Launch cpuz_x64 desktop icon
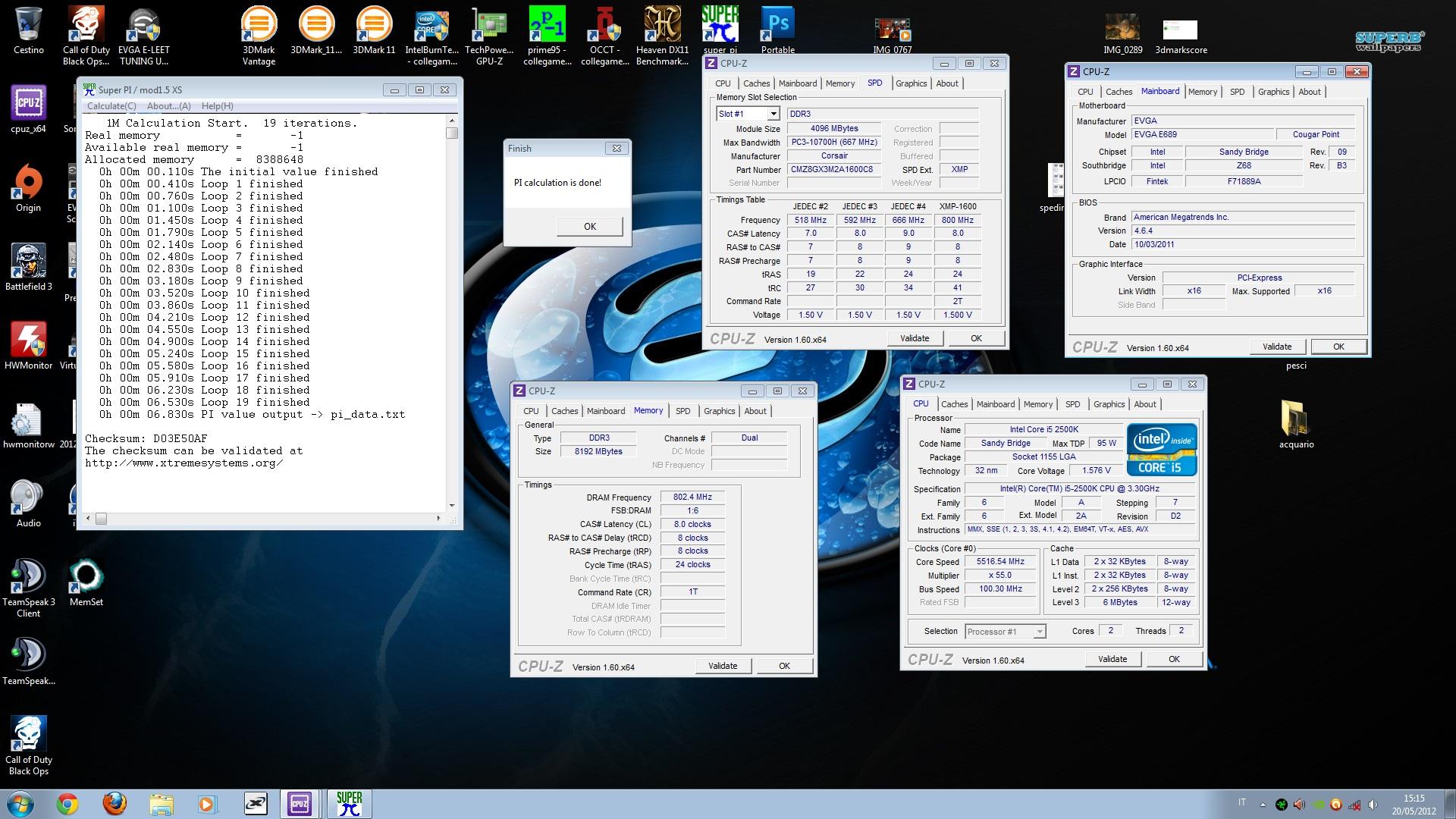This screenshot has width=1456, height=819. pyautogui.click(x=28, y=109)
